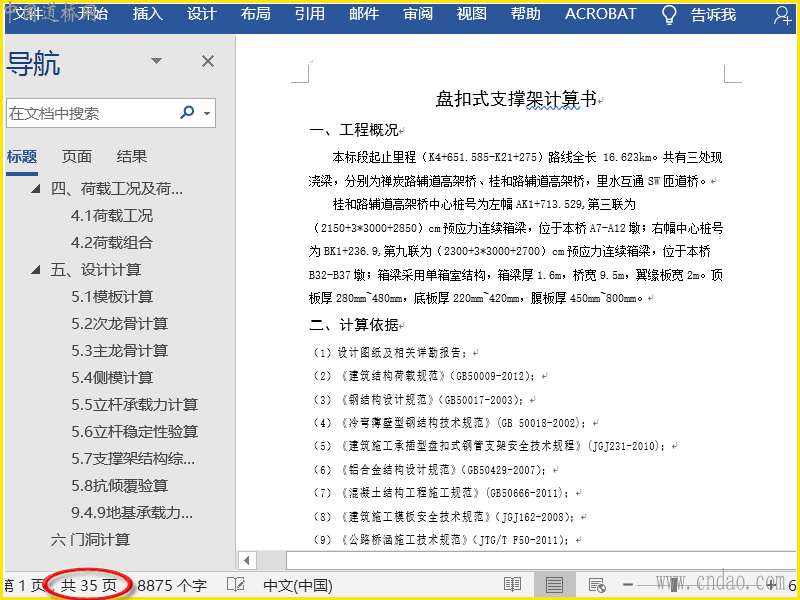Collapse the 五、设计计算 heading
800x600 pixels.
point(35,270)
